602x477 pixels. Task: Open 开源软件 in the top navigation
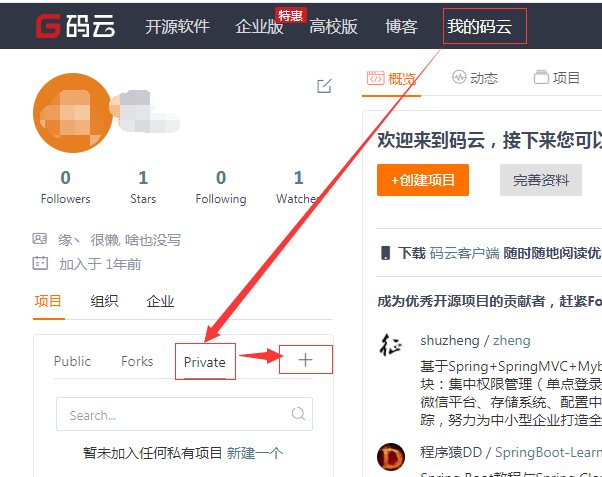point(177,26)
